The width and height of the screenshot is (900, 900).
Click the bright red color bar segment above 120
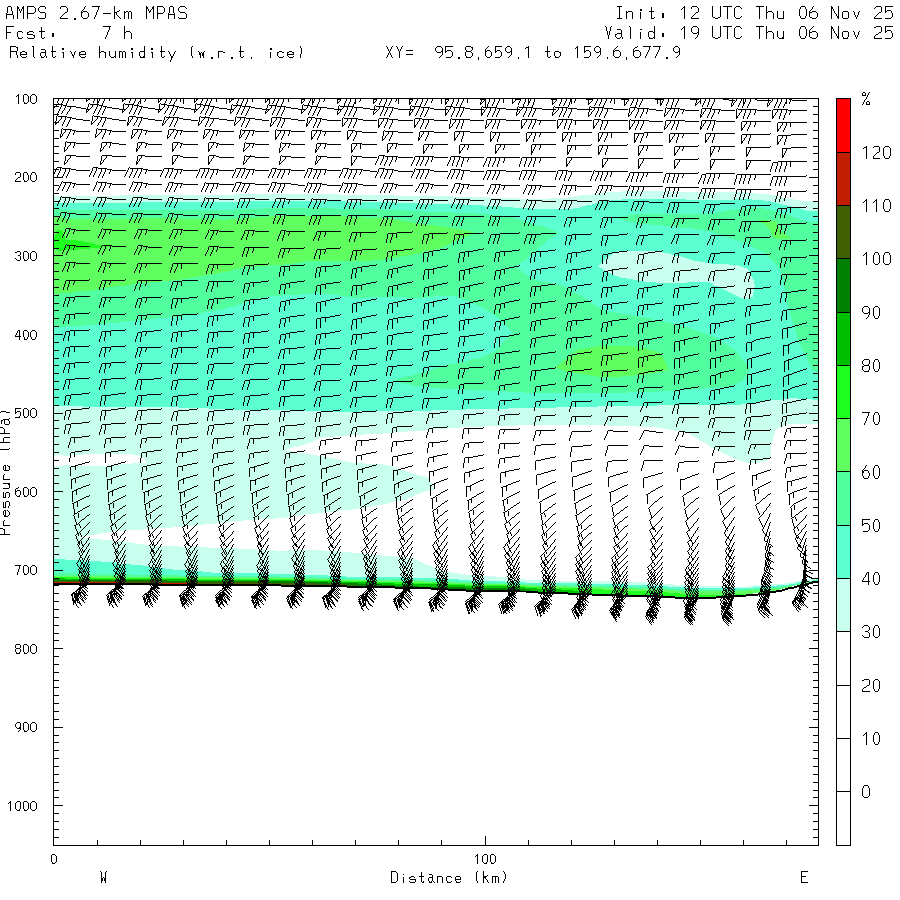click(x=843, y=126)
